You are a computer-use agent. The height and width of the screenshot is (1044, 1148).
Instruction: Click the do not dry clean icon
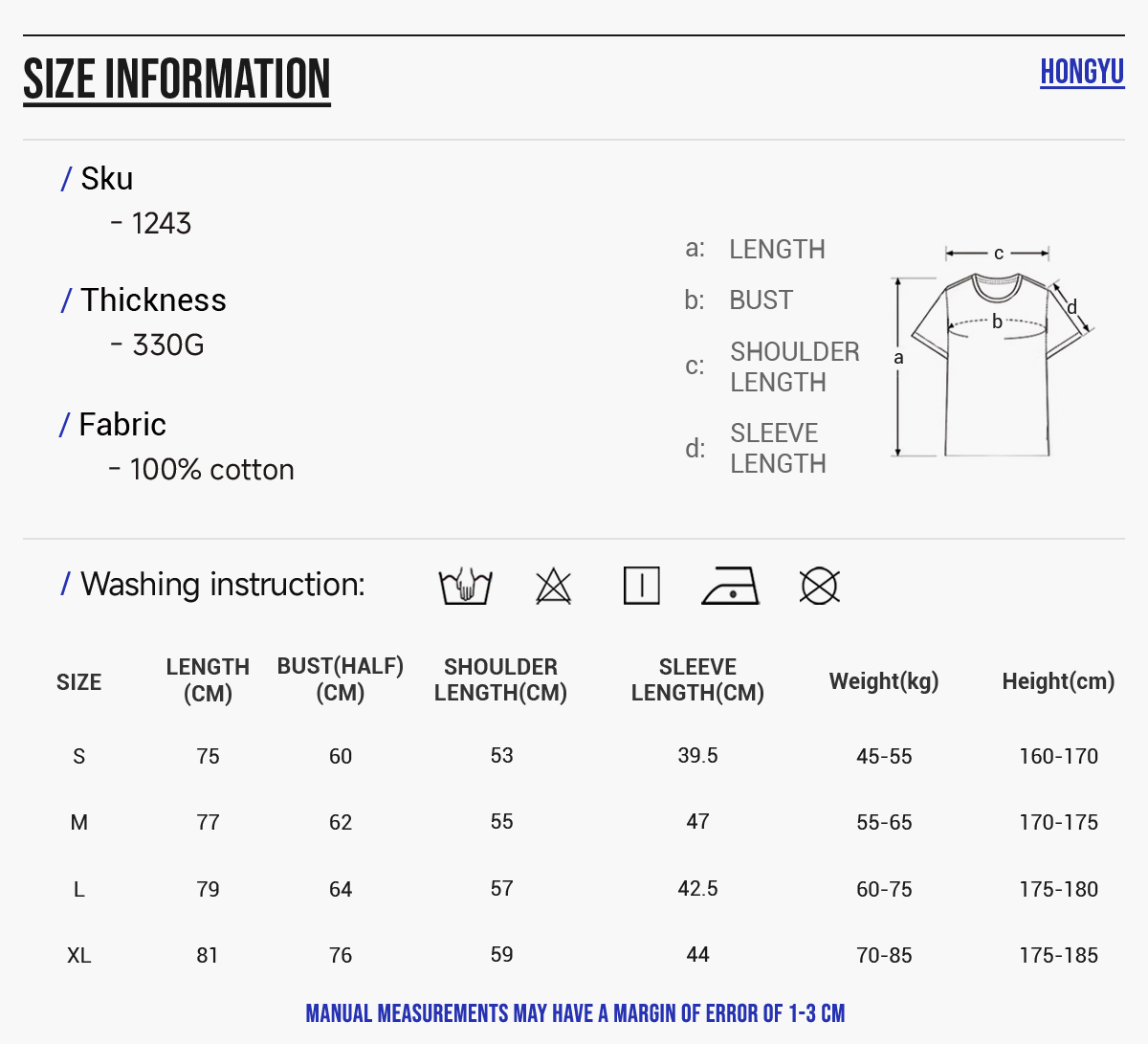pyautogui.click(x=819, y=586)
